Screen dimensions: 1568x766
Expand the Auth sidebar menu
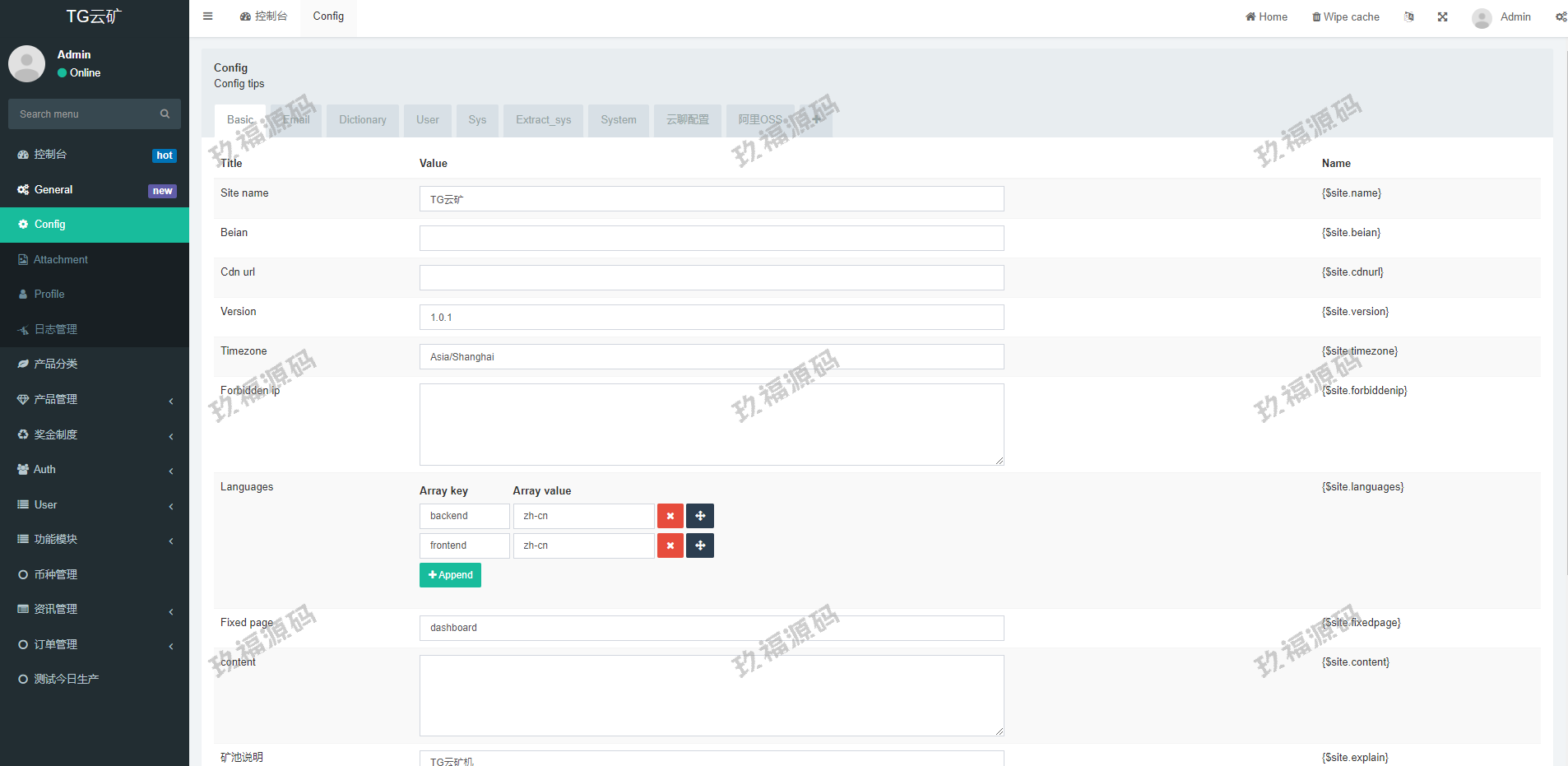coord(95,470)
